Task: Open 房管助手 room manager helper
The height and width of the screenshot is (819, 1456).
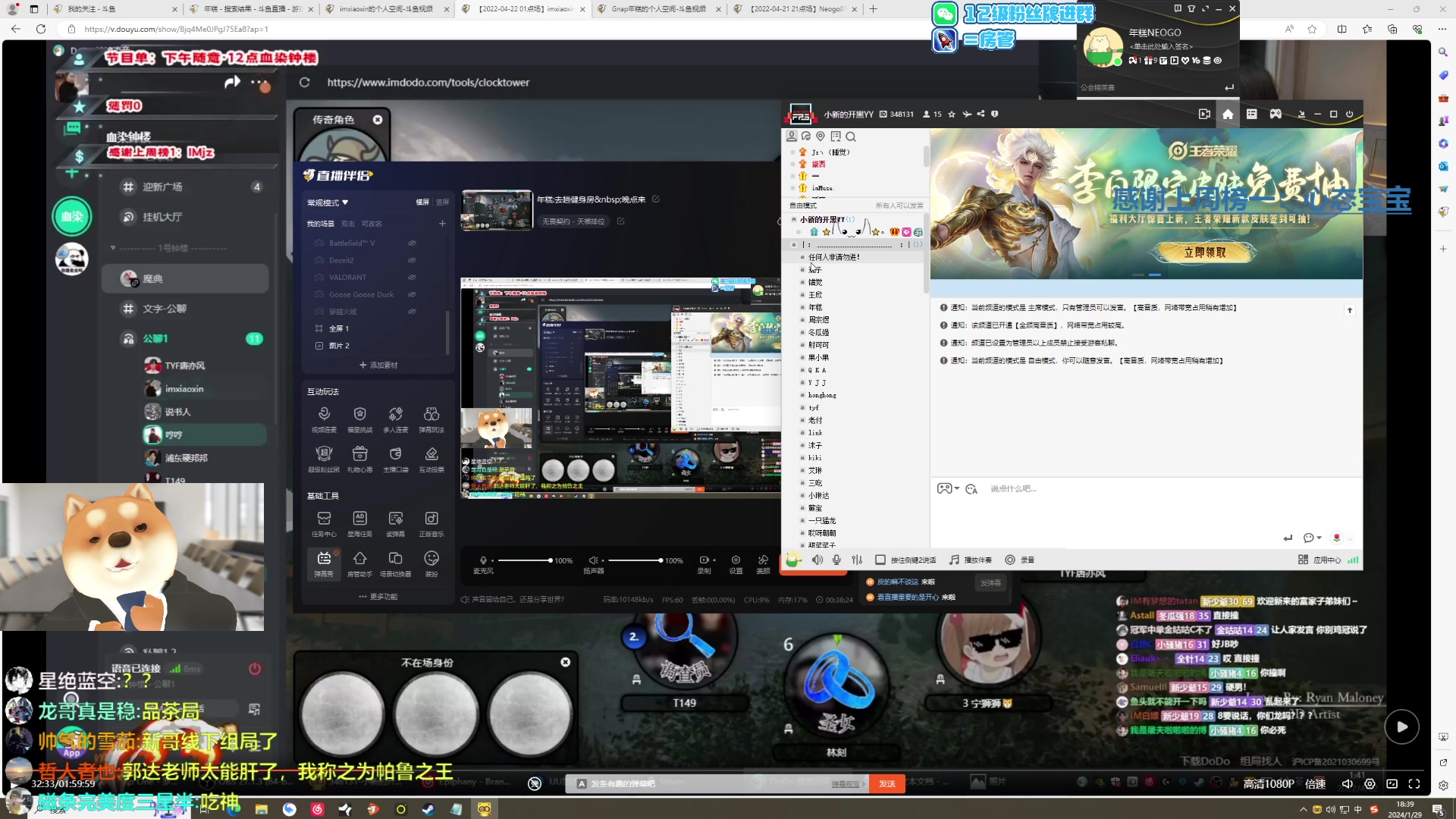Action: coord(359,563)
